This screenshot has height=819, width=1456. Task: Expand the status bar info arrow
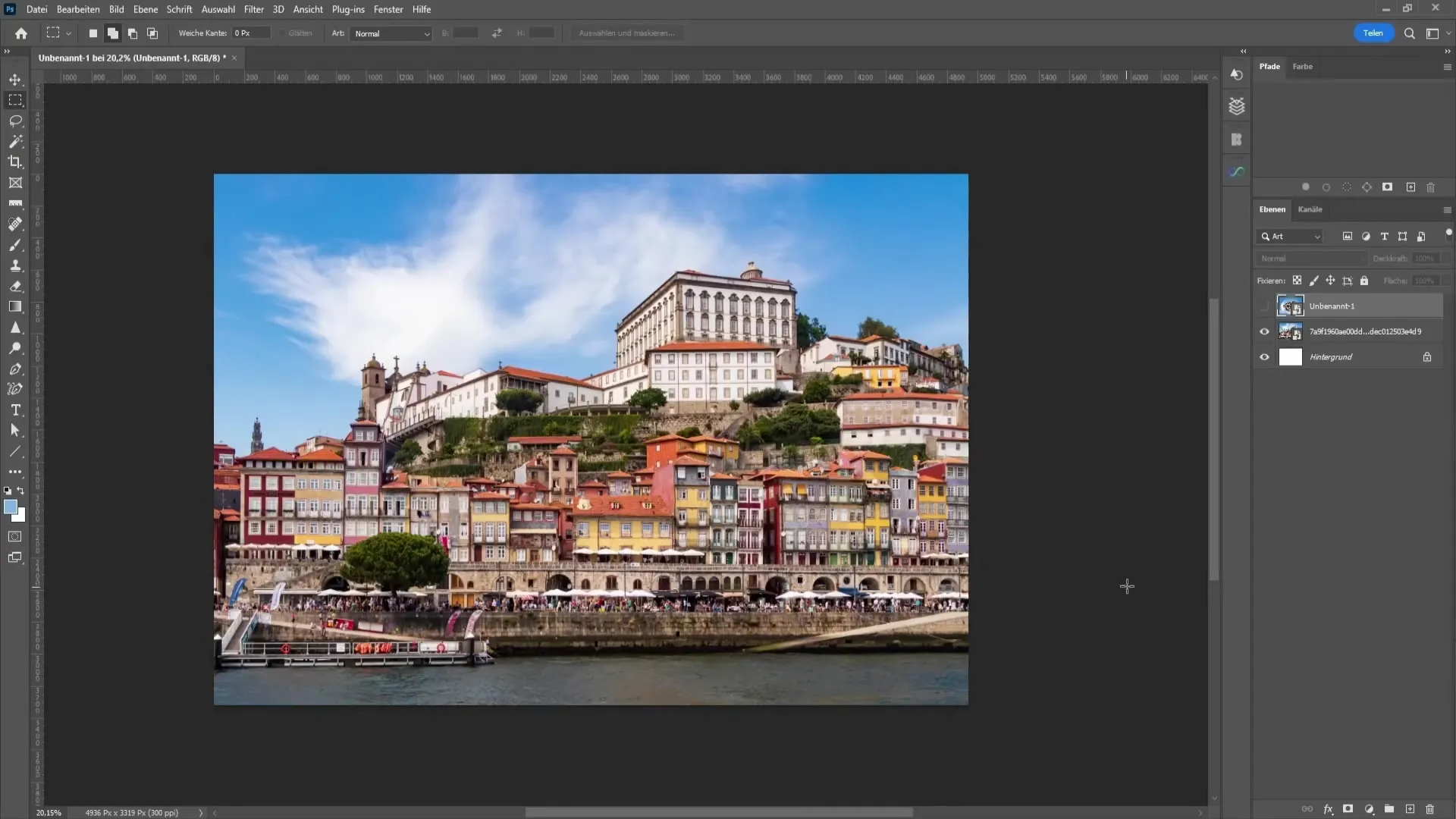tap(201, 813)
